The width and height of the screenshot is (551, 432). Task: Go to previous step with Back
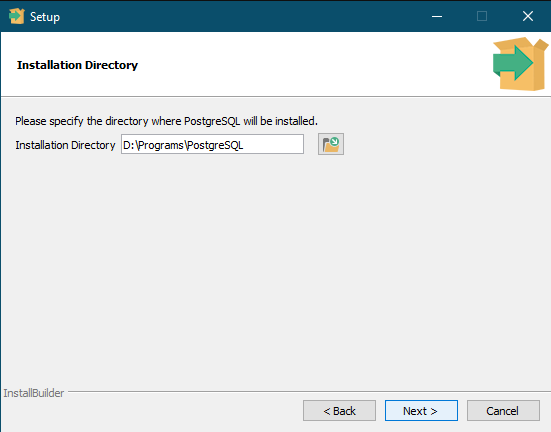pos(339,411)
